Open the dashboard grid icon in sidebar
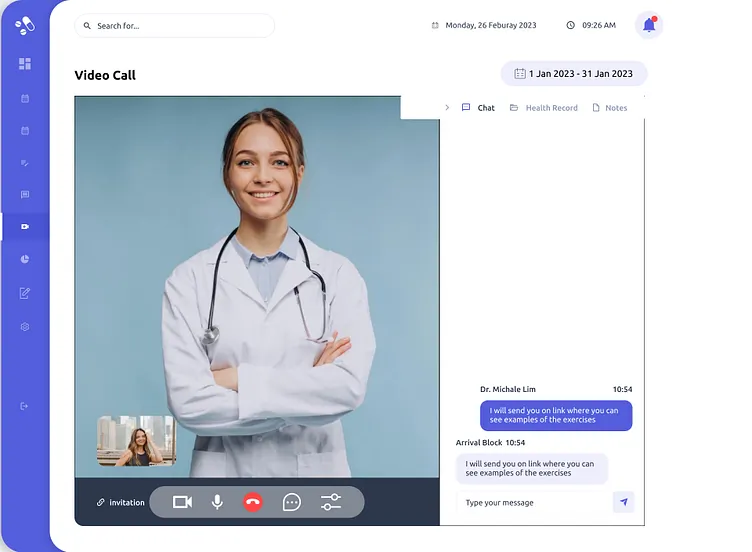The image size is (752, 552). click(x=25, y=64)
